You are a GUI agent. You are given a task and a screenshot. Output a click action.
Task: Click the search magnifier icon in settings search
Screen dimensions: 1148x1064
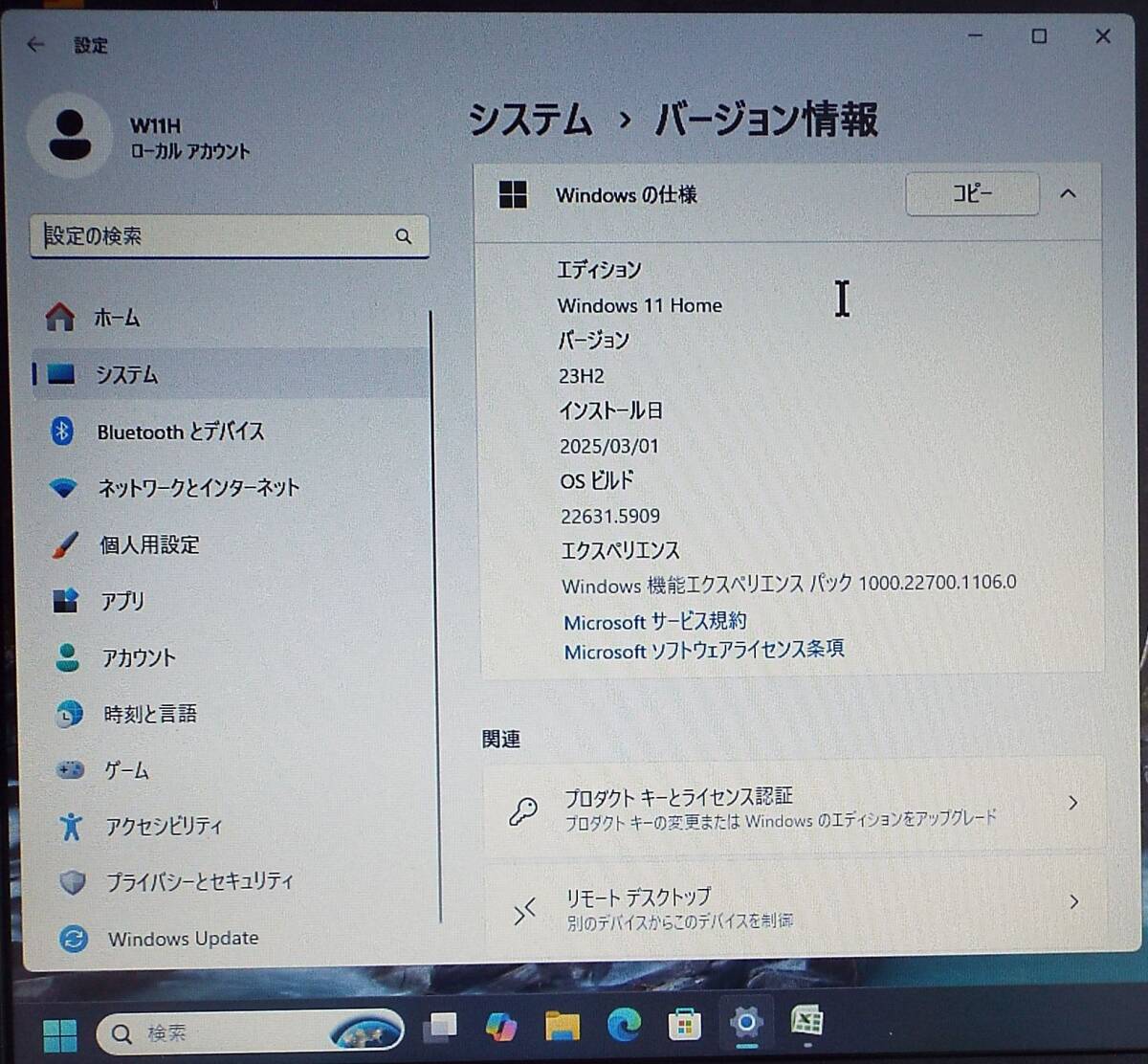pyautogui.click(x=404, y=236)
